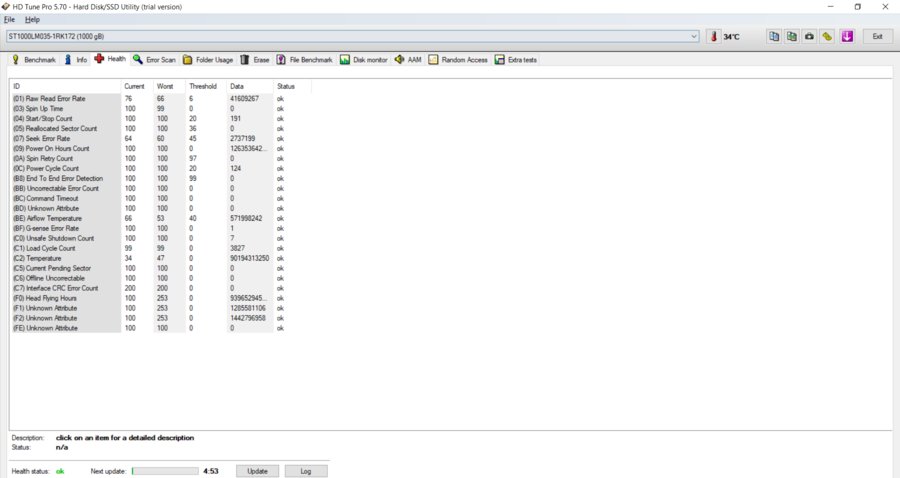Select the Unsafe Shutdown Count row
The image size is (900, 478).
point(161,238)
